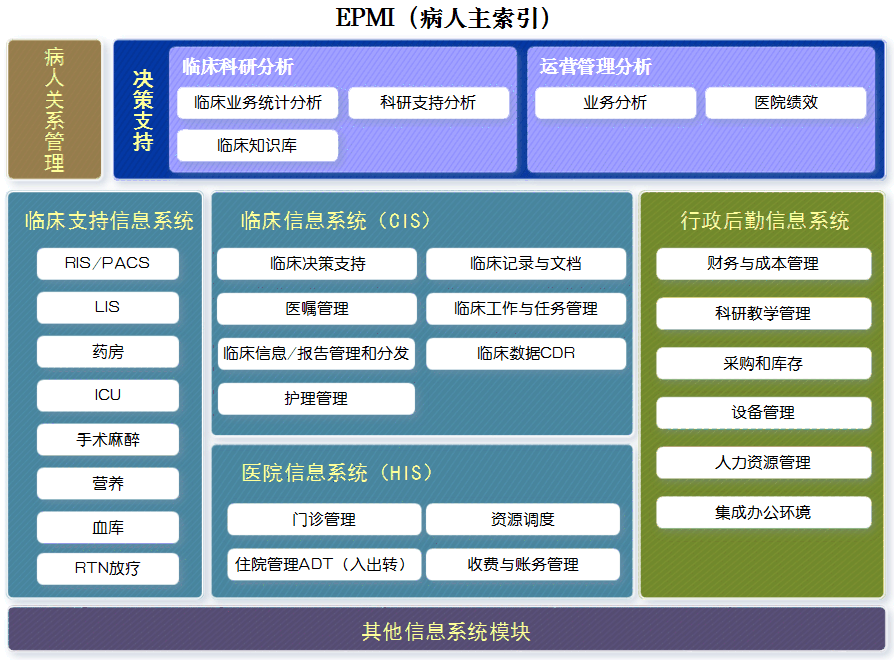Click the 行政后勤信息系统 heading

pos(764,221)
